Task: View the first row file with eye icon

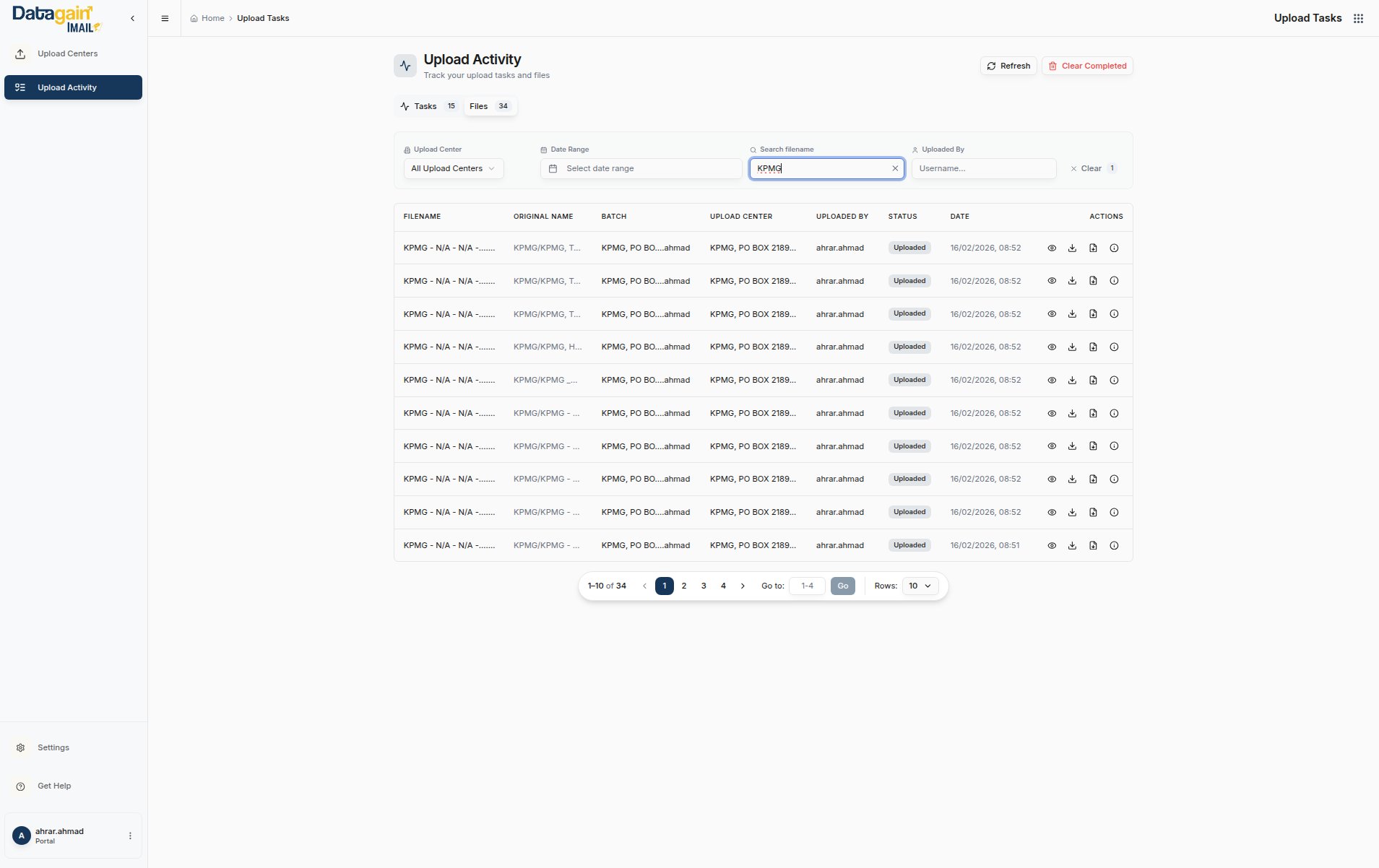Action: 1052,248
